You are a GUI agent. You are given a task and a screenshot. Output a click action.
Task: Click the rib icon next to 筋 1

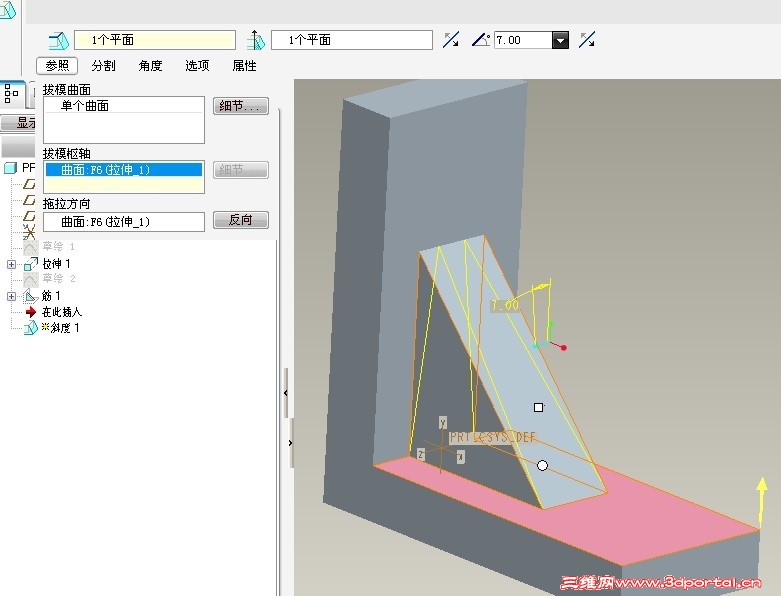(x=30, y=296)
